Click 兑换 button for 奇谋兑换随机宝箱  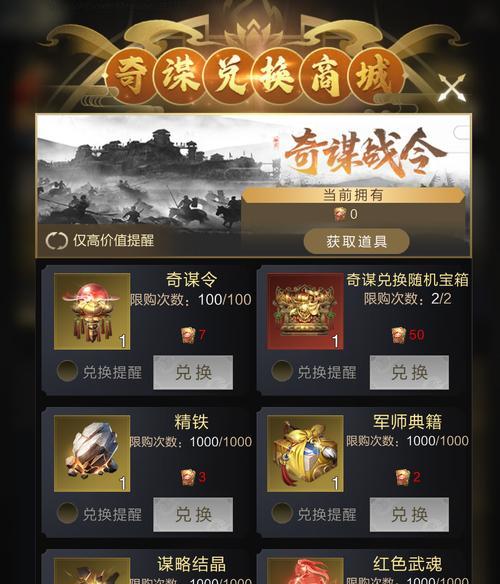click(409, 372)
